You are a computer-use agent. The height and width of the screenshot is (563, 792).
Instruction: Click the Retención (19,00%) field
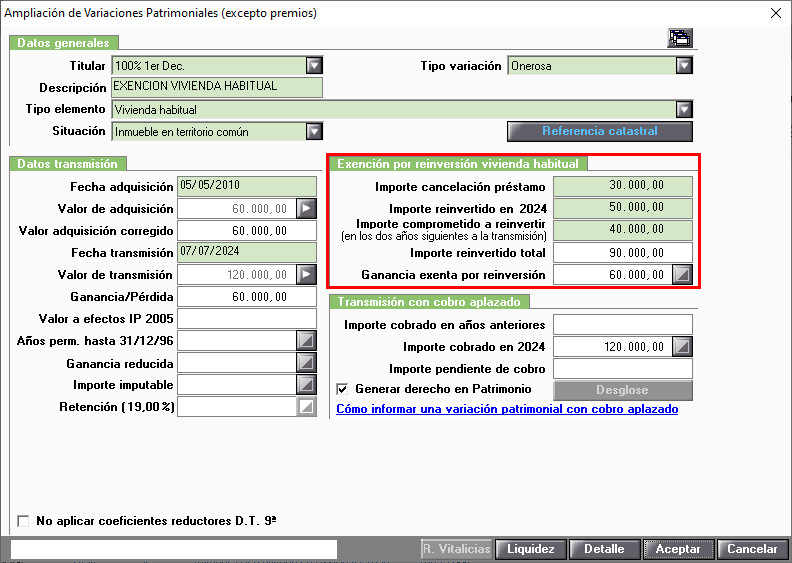(x=236, y=407)
